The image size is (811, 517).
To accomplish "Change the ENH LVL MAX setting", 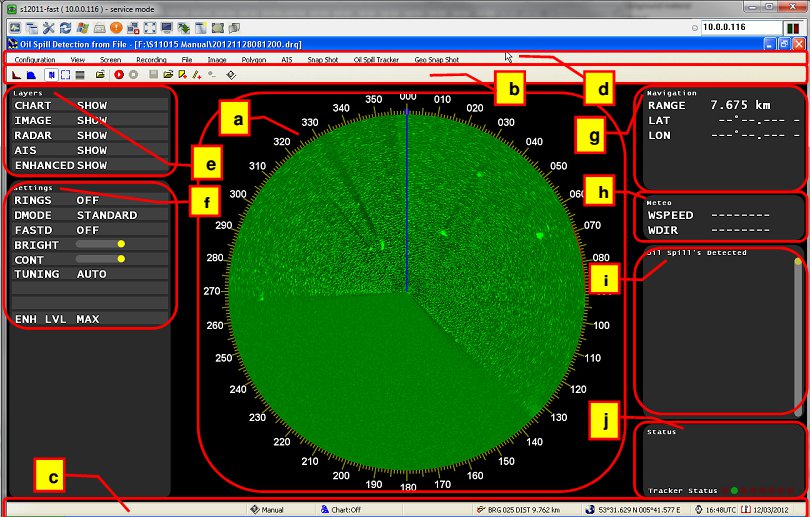I will 88,319.
